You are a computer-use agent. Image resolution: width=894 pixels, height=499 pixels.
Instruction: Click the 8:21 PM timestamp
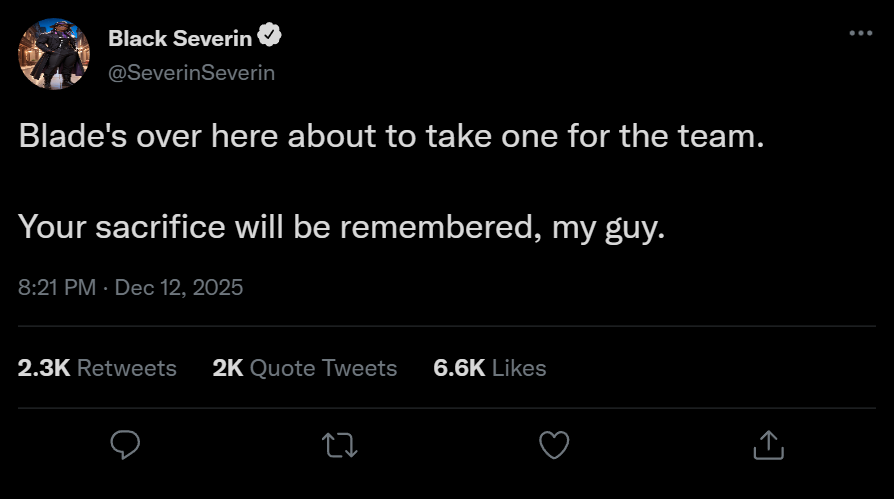(57, 288)
